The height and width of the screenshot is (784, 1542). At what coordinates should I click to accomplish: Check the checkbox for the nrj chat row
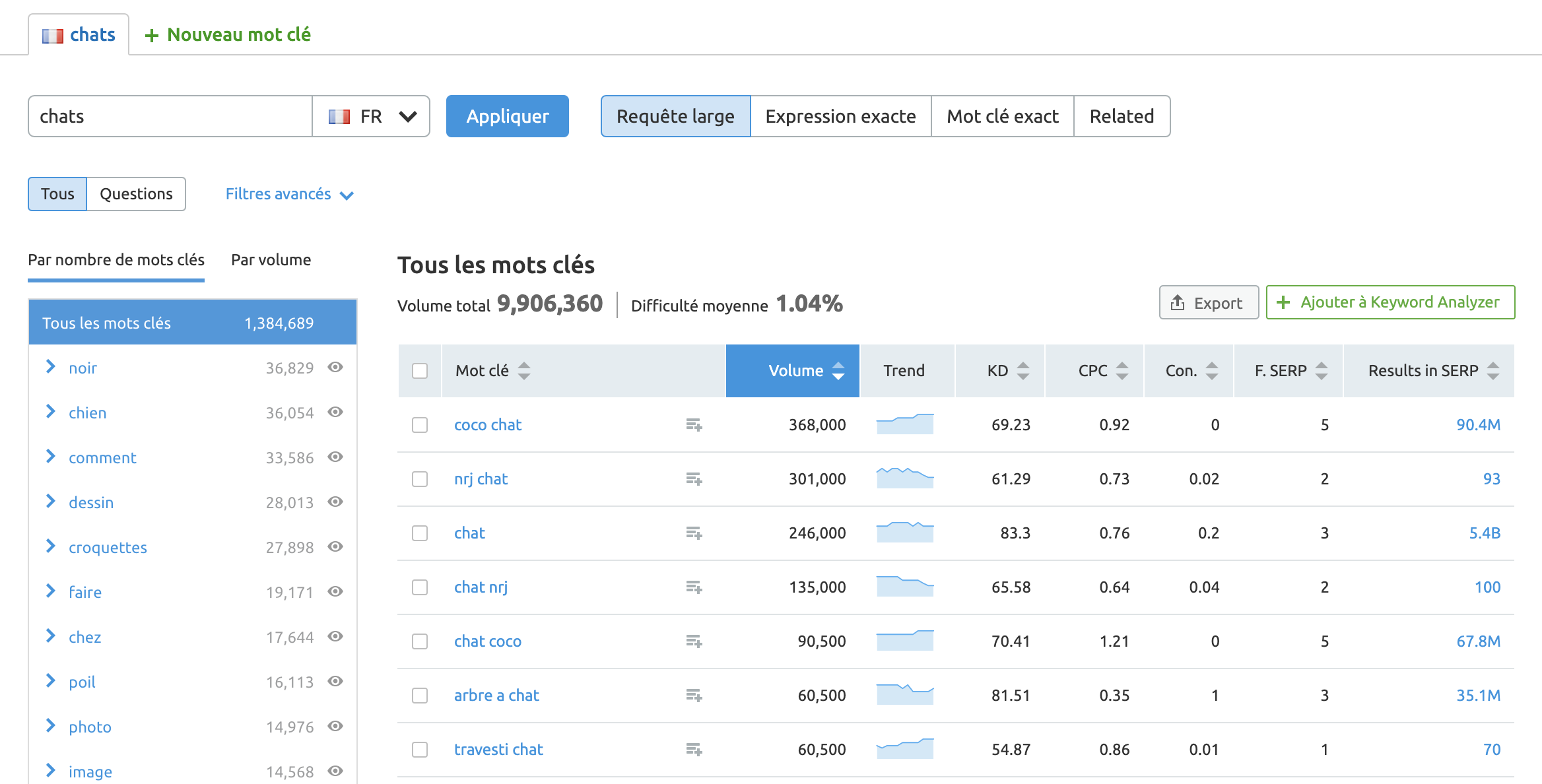coord(420,479)
